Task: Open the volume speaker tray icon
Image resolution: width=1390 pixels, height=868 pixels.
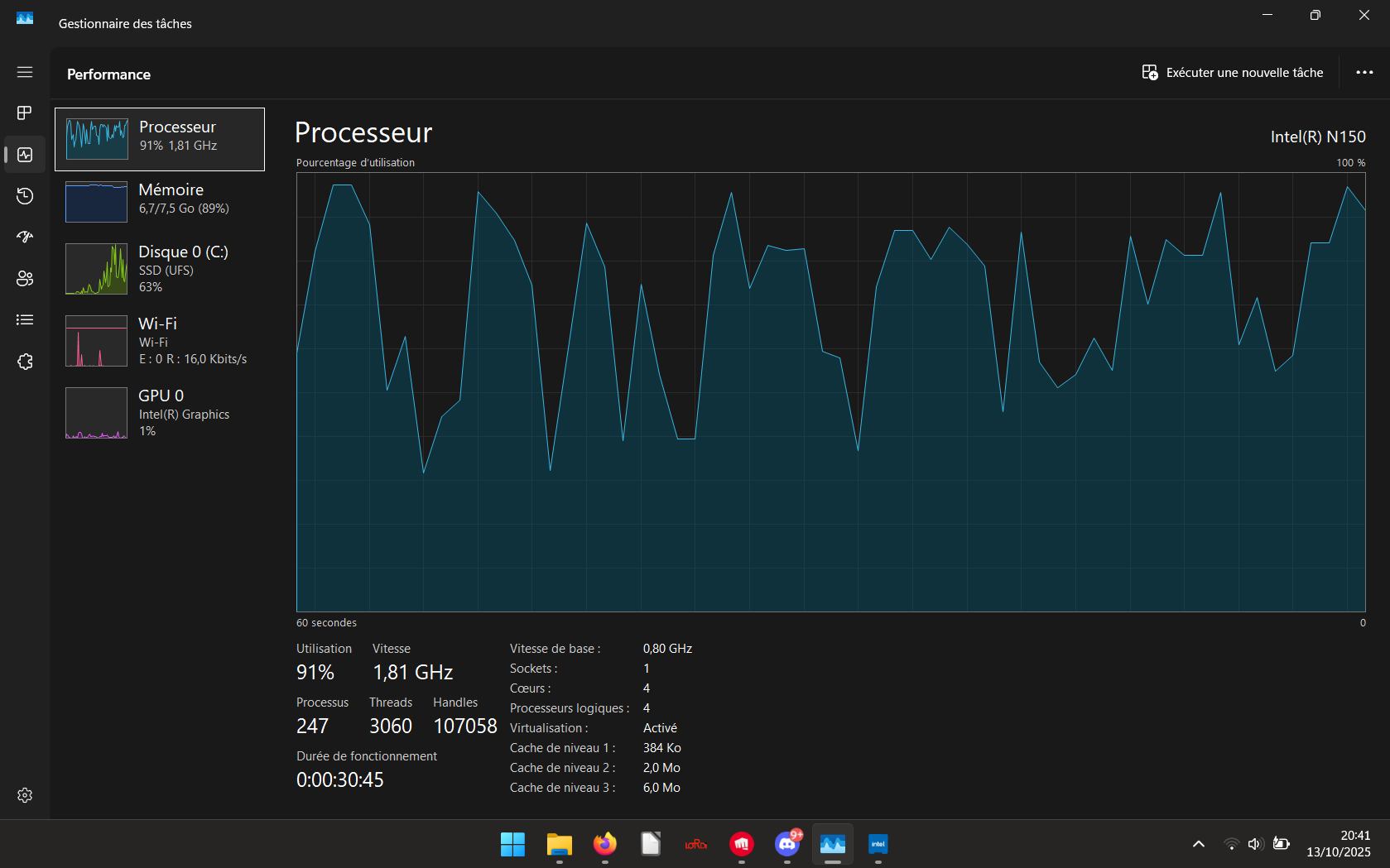Action: pos(1255,844)
